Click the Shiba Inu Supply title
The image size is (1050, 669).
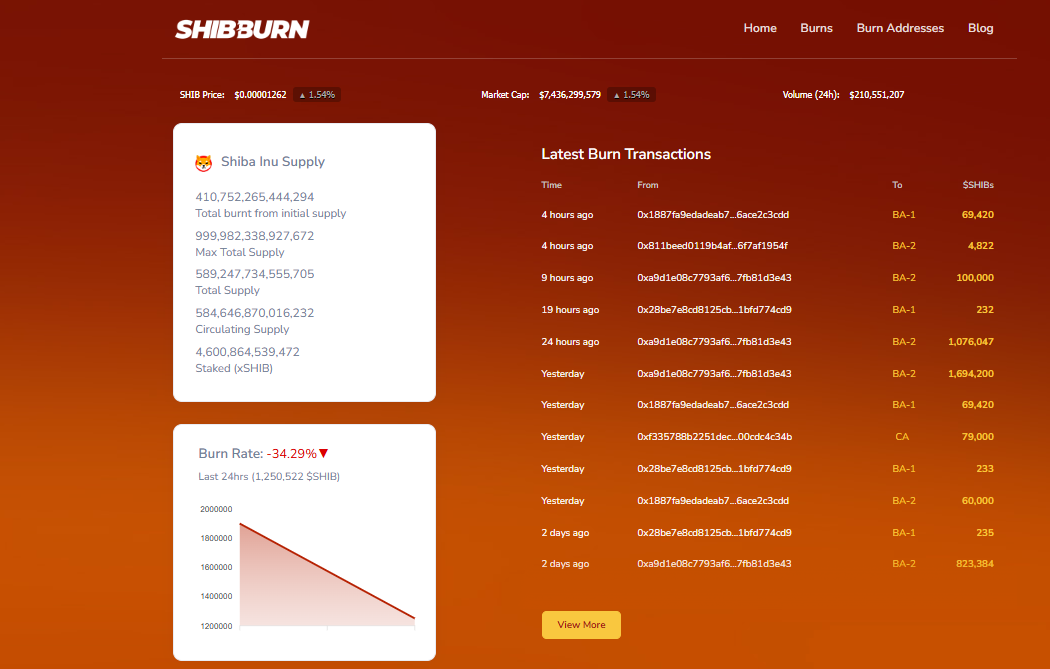pos(273,161)
